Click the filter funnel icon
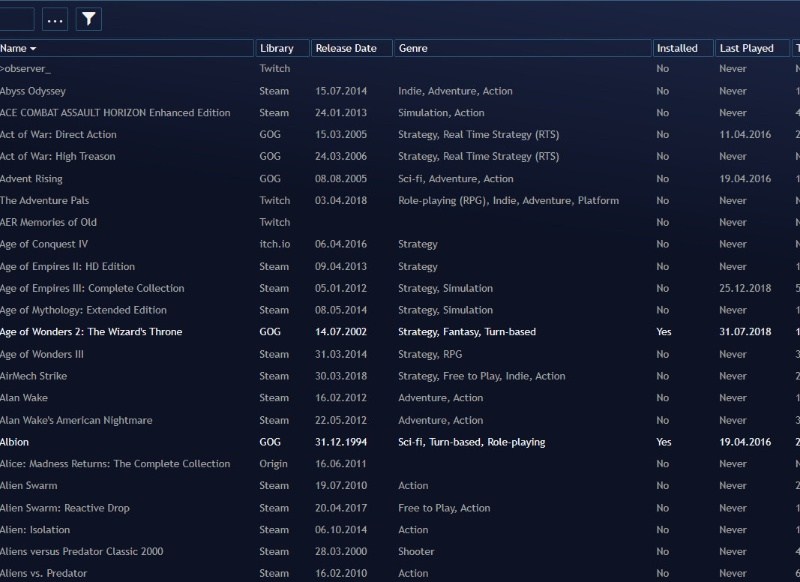Viewport: 800px width, 582px height. 88,19
